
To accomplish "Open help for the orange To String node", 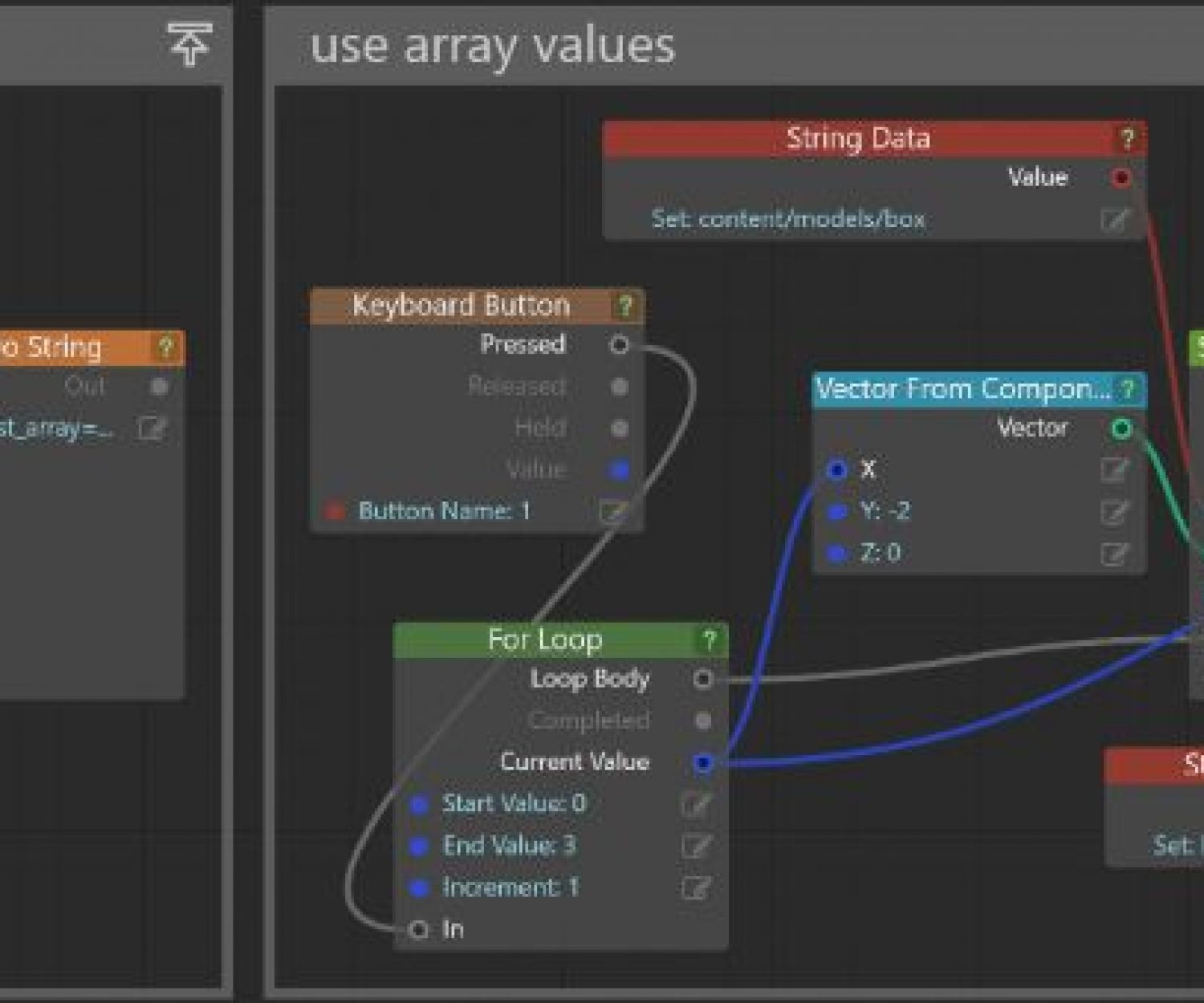I will pyautogui.click(x=166, y=347).
